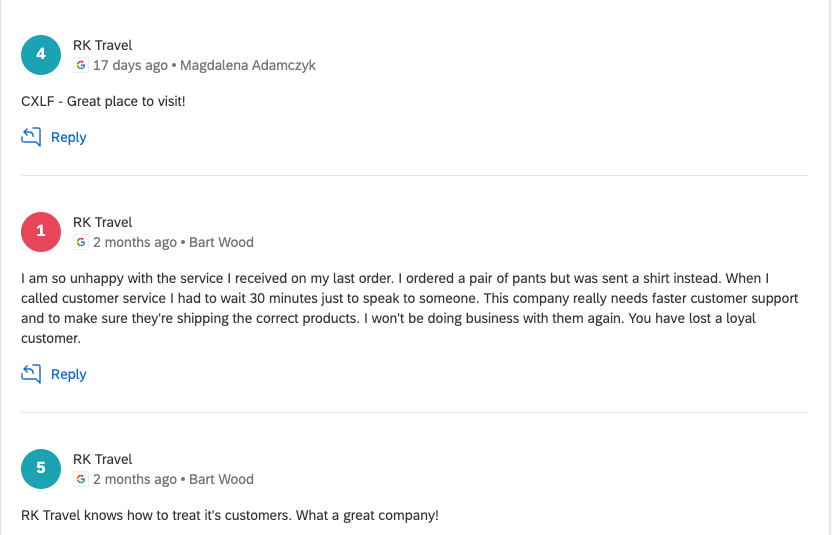832x535 pixels.
Task: Click the "17 days ago" timestamp
Action: point(130,65)
